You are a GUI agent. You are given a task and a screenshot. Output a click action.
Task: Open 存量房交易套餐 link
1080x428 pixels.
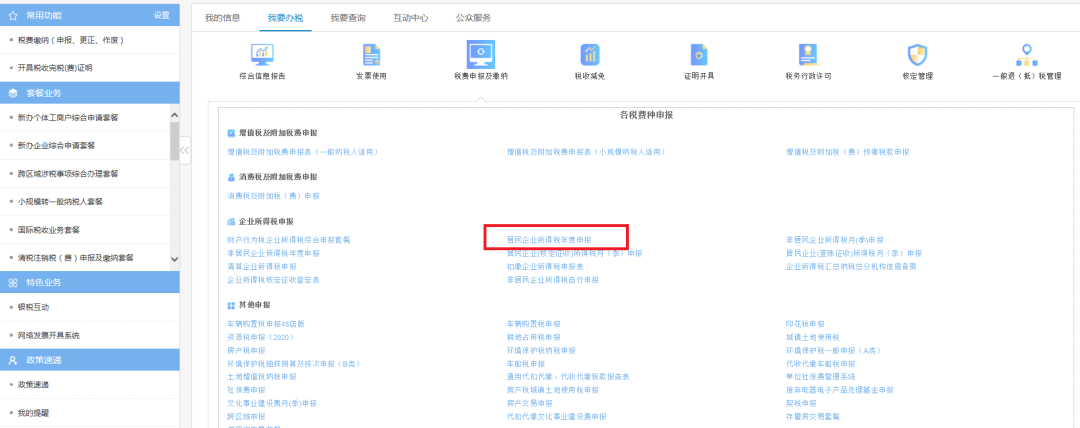[813, 416]
